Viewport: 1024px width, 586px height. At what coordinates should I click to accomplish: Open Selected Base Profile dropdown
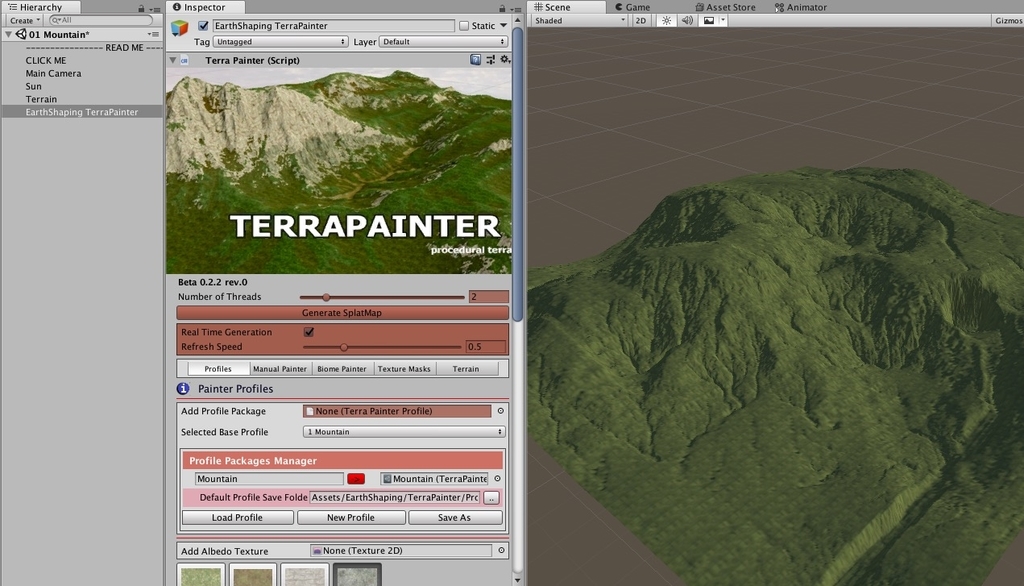pos(404,432)
